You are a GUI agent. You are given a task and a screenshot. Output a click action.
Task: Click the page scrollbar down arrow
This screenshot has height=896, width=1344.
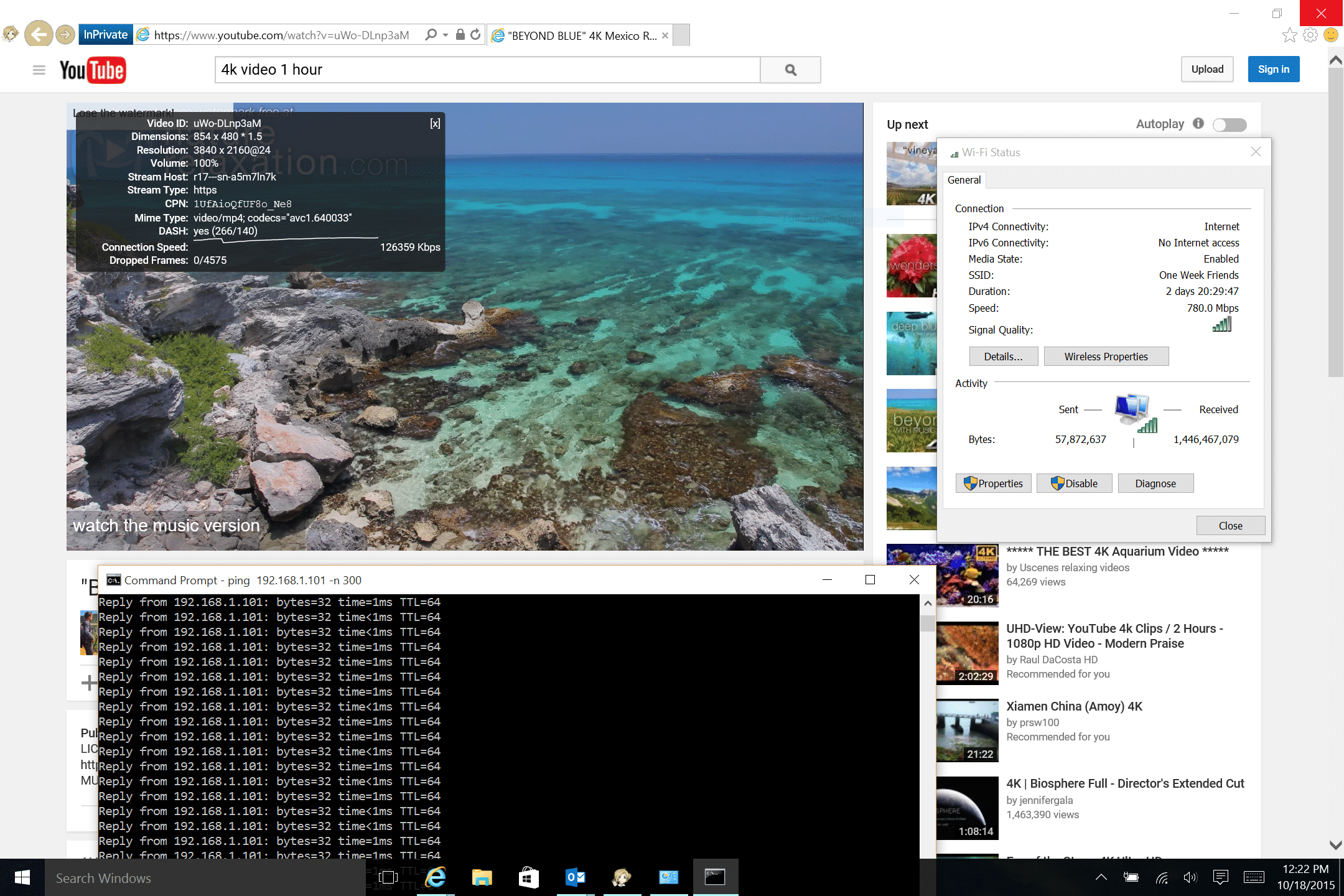tap(1335, 845)
